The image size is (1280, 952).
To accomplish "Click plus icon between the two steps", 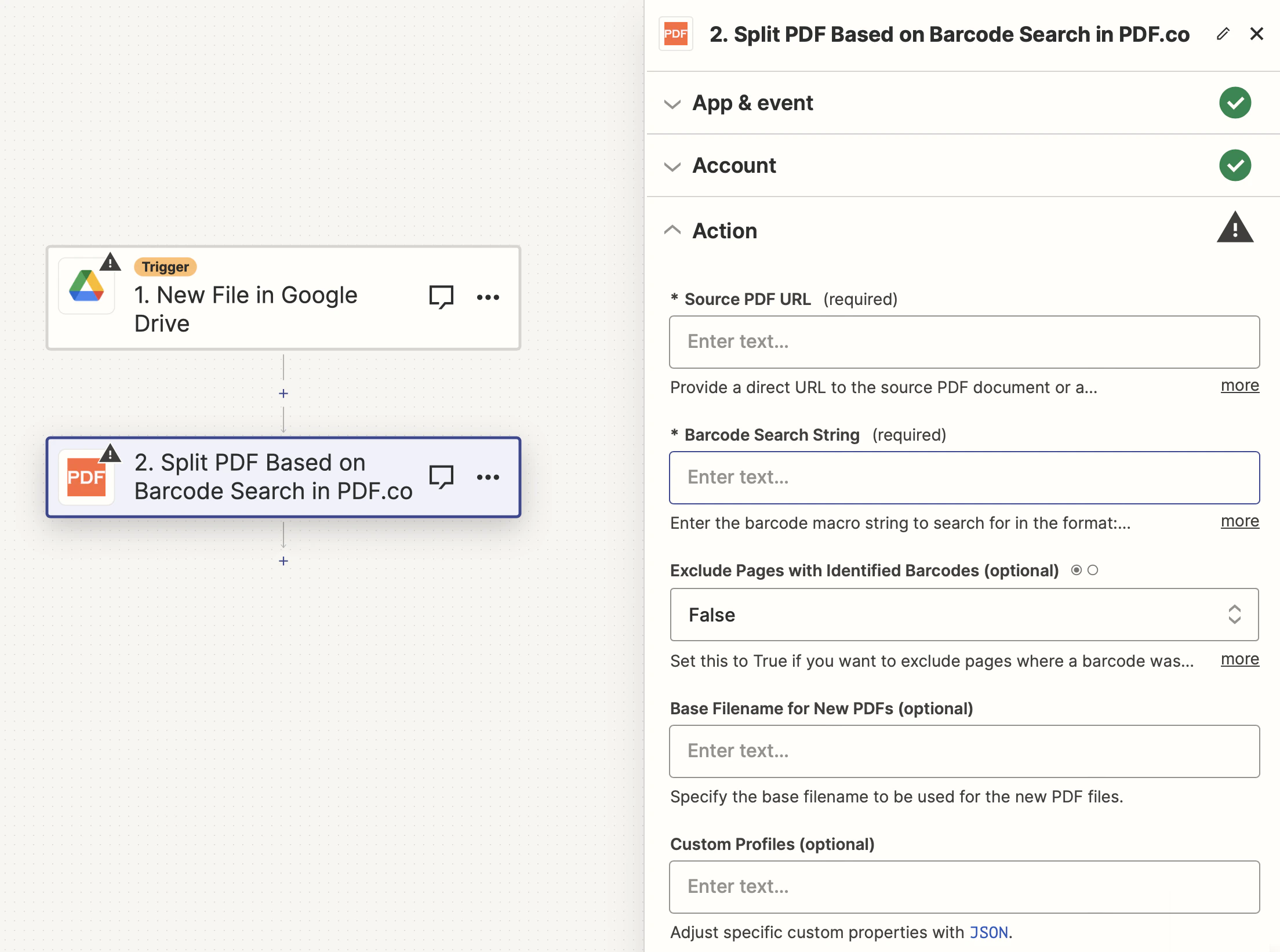I will click(x=283, y=394).
